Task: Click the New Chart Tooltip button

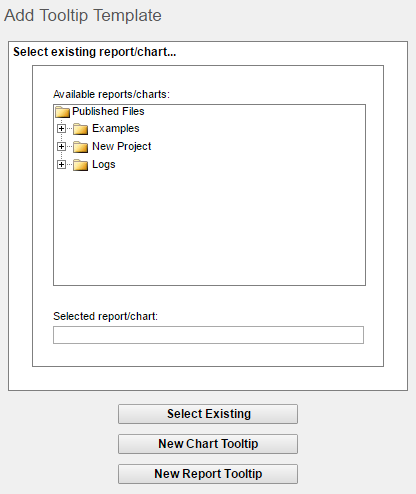Action: tap(208, 444)
